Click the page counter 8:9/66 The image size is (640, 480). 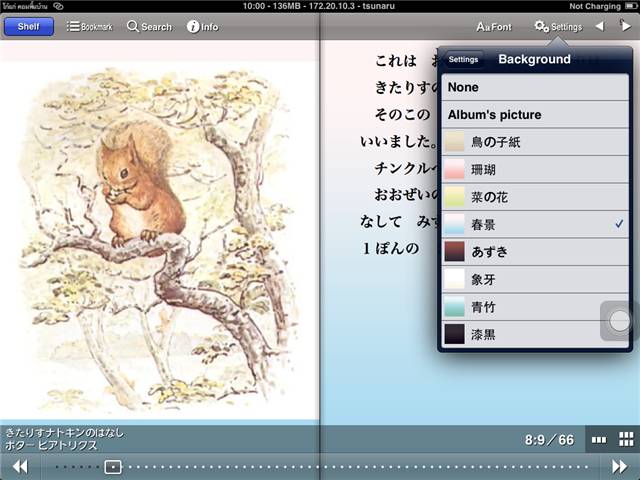(x=549, y=440)
